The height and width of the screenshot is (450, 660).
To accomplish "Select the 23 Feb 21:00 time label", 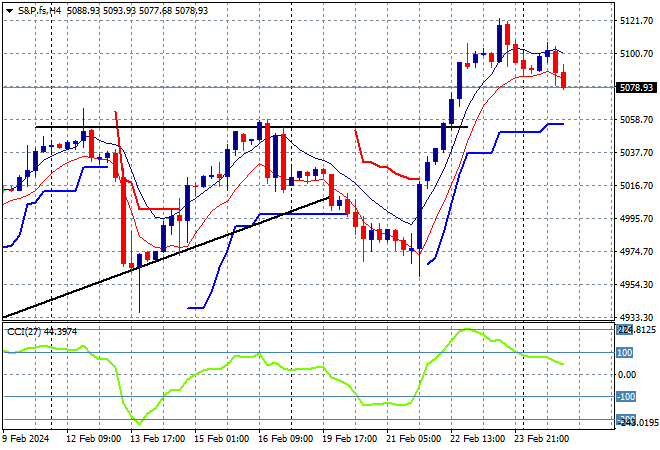I will [x=544, y=439].
